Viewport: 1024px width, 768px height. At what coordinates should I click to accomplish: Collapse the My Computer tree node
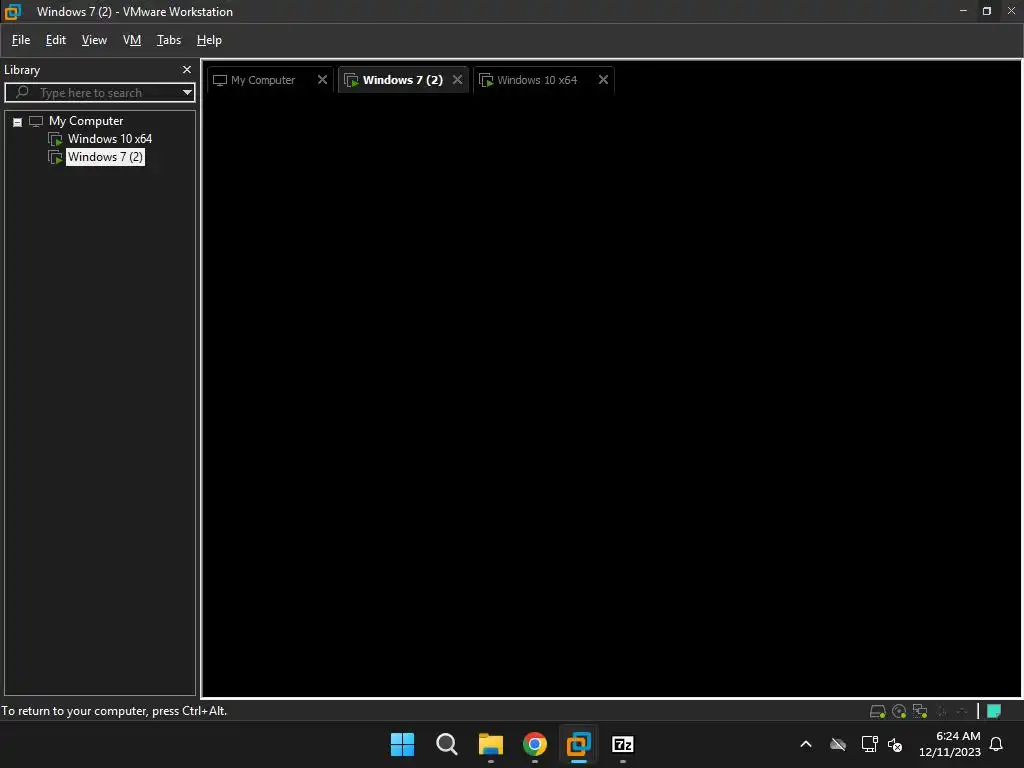pyautogui.click(x=18, y=122)
